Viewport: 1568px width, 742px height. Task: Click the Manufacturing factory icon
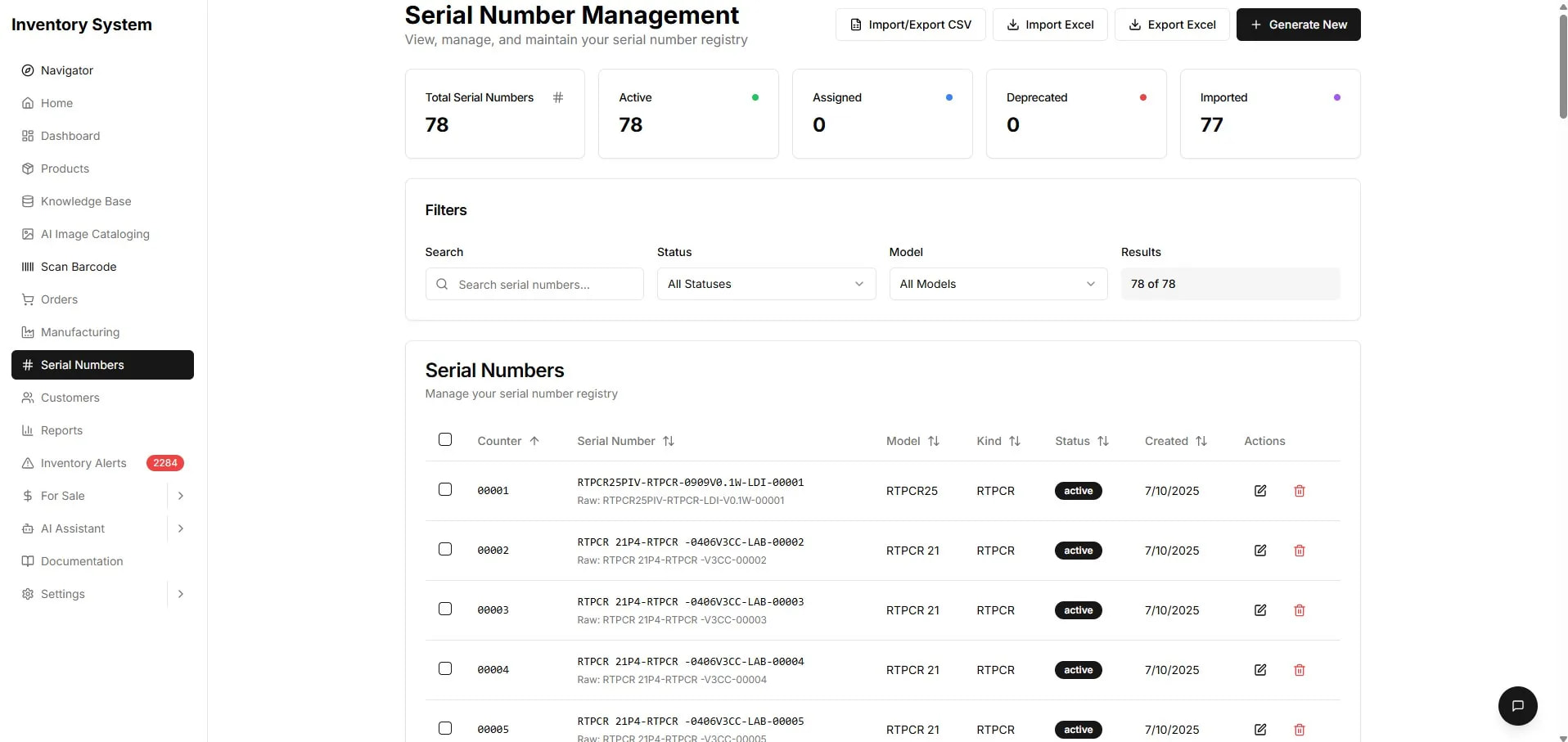pyautogui.click(x=28, y=332)
